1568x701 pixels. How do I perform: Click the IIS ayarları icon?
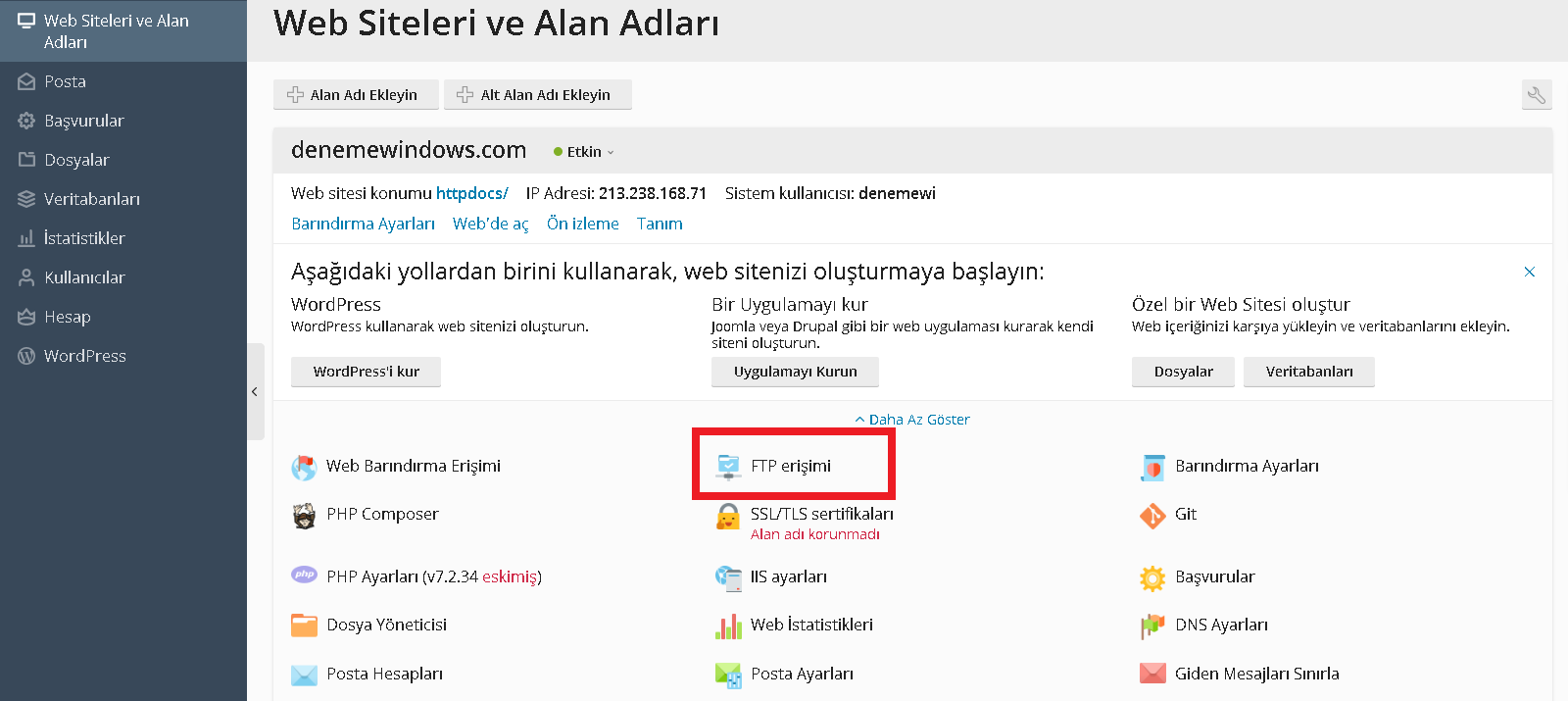(728, 578)
